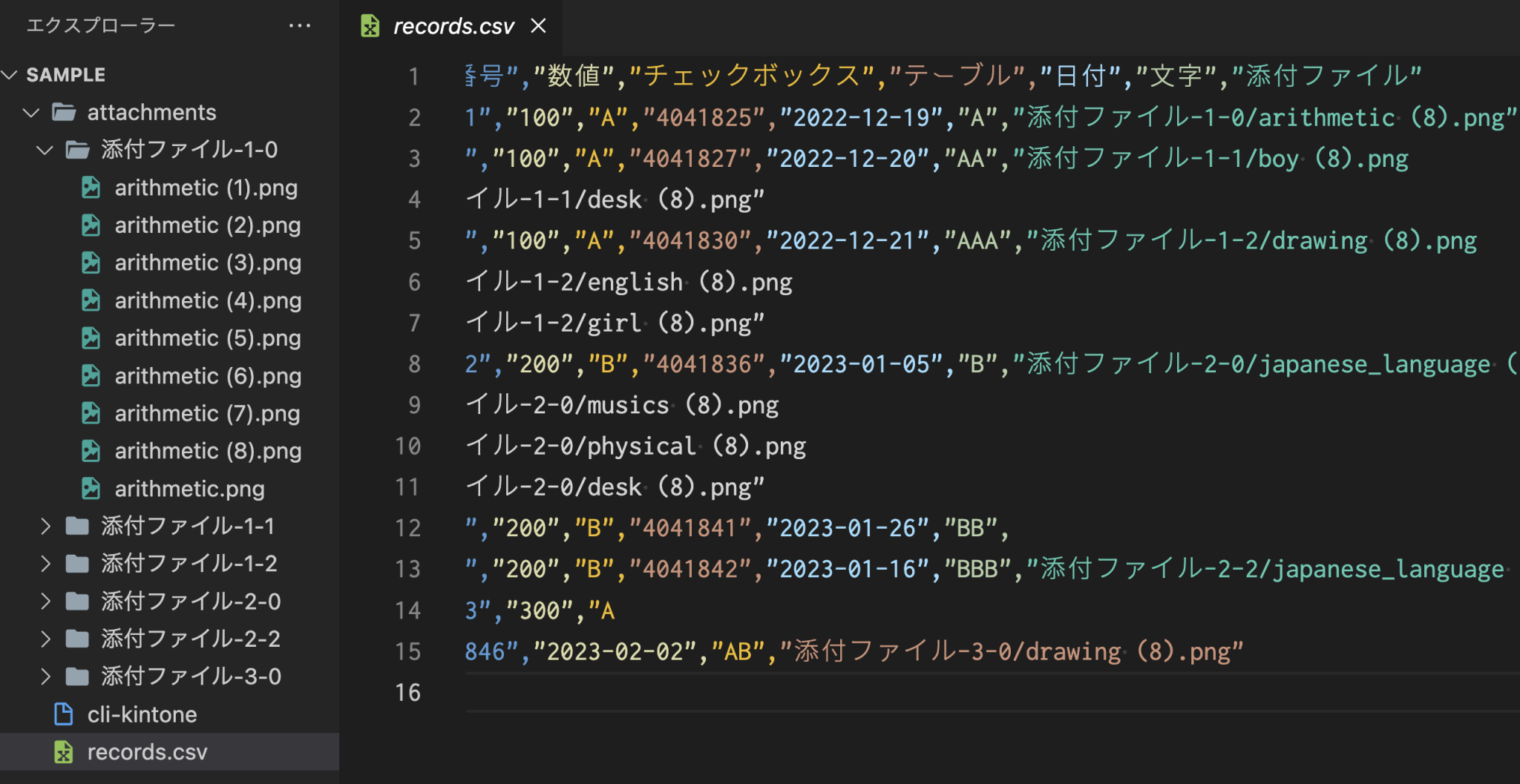1520x784 pixels.
Task: Click the image icon beside arithmetic (1).png
Action: pos(91,188)
